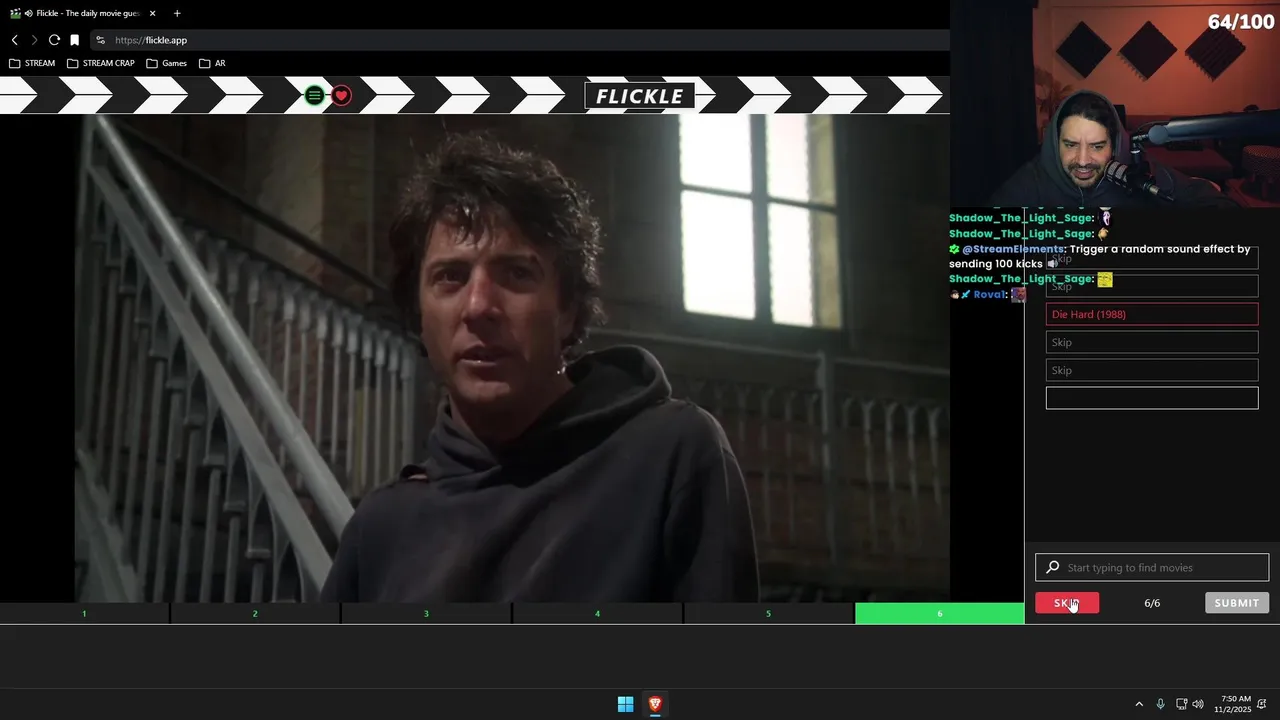Open site settings icon in address bar
This screenshot has width=1280, height=720.
[100, 40]
